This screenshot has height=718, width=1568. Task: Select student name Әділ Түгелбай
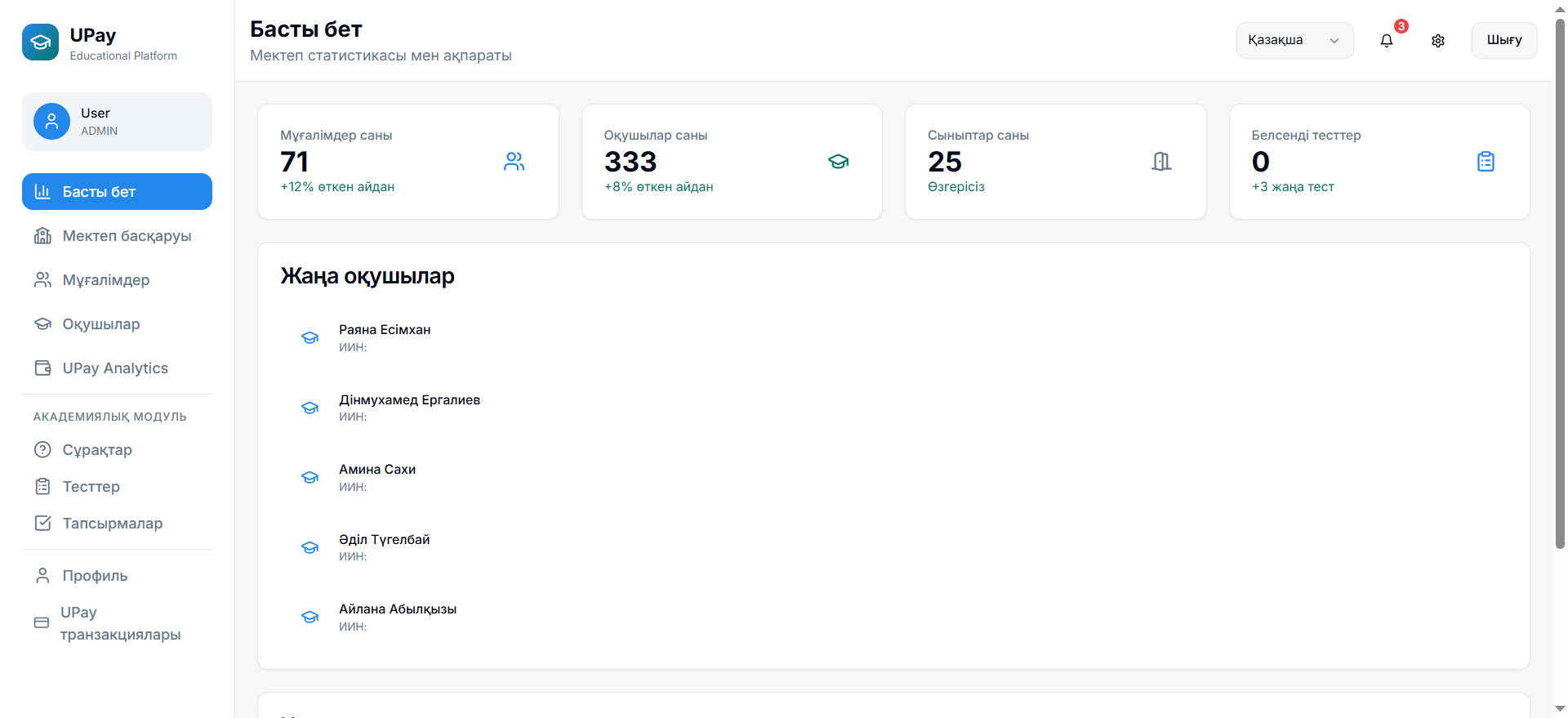(x=384, y=539)
